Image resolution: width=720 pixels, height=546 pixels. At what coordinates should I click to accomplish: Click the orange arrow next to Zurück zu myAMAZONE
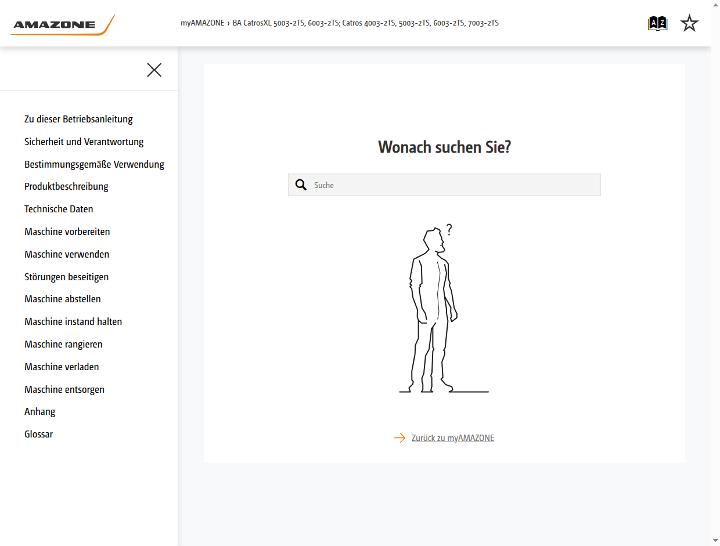click(x=399, y=438)
